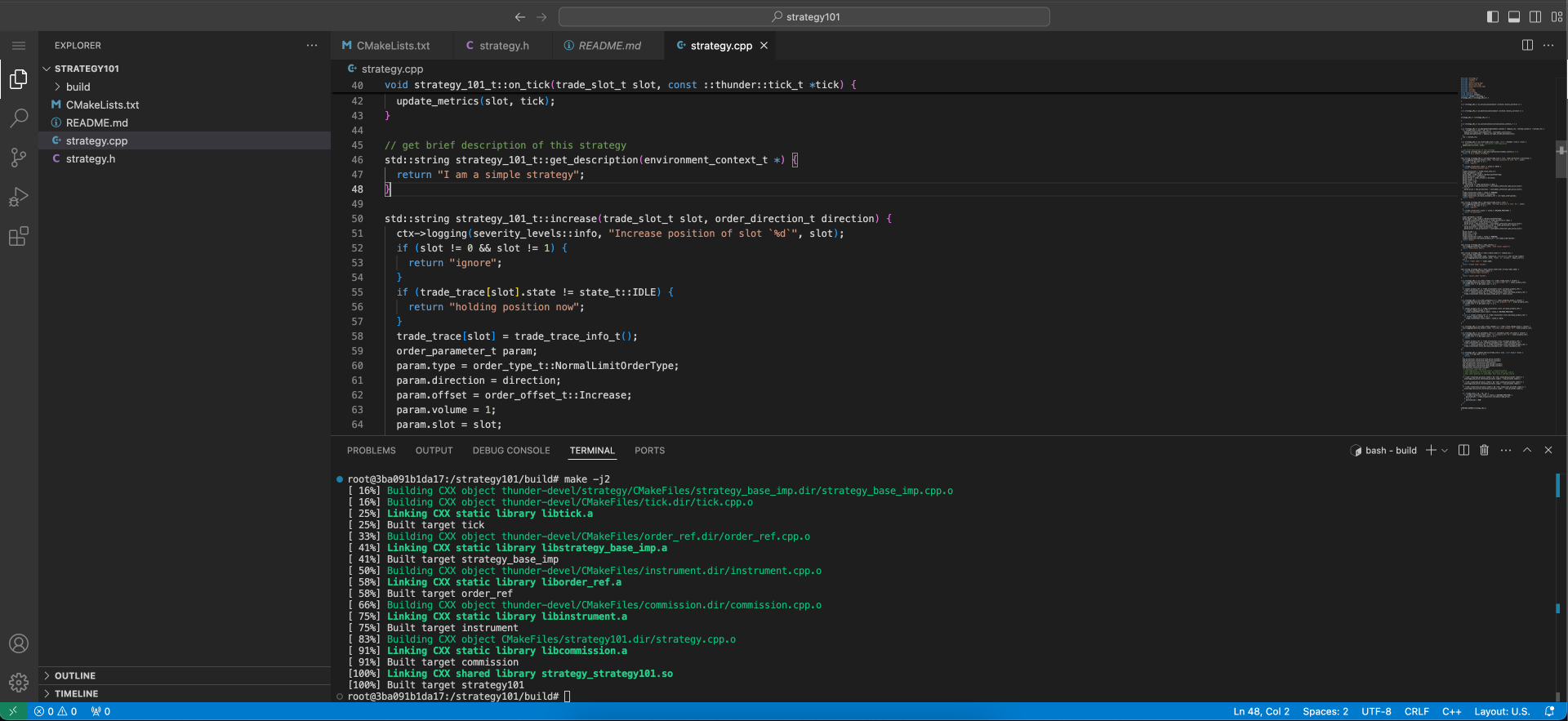Click Ln 48, Col 2 cursor position
Viewport: 1568px width, 721px height.
point(1261,711)
